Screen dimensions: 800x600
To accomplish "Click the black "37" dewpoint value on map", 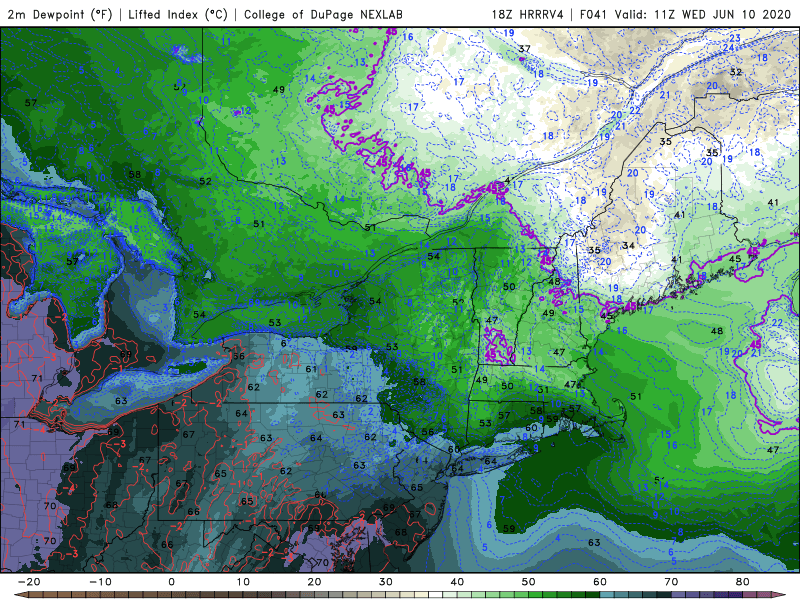I will coord(524,49).
